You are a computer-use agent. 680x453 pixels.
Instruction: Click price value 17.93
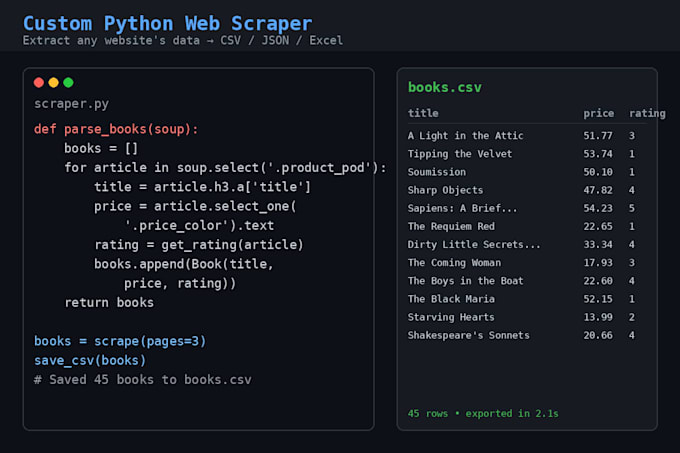598,263
